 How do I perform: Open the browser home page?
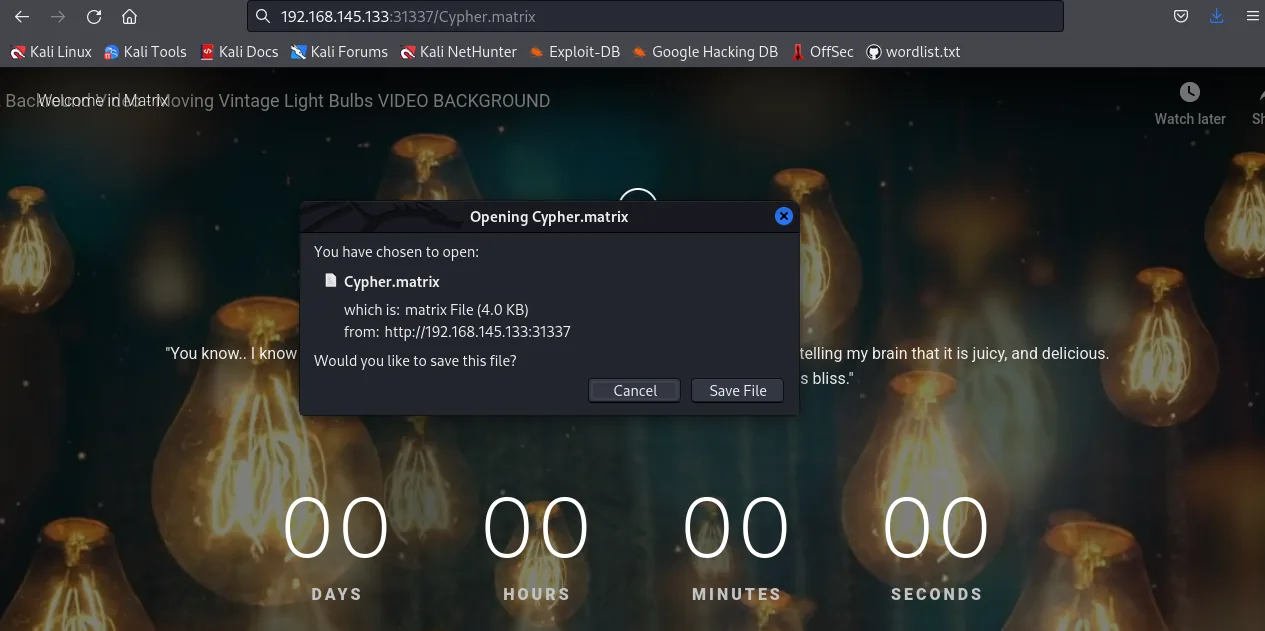(129, 17)
